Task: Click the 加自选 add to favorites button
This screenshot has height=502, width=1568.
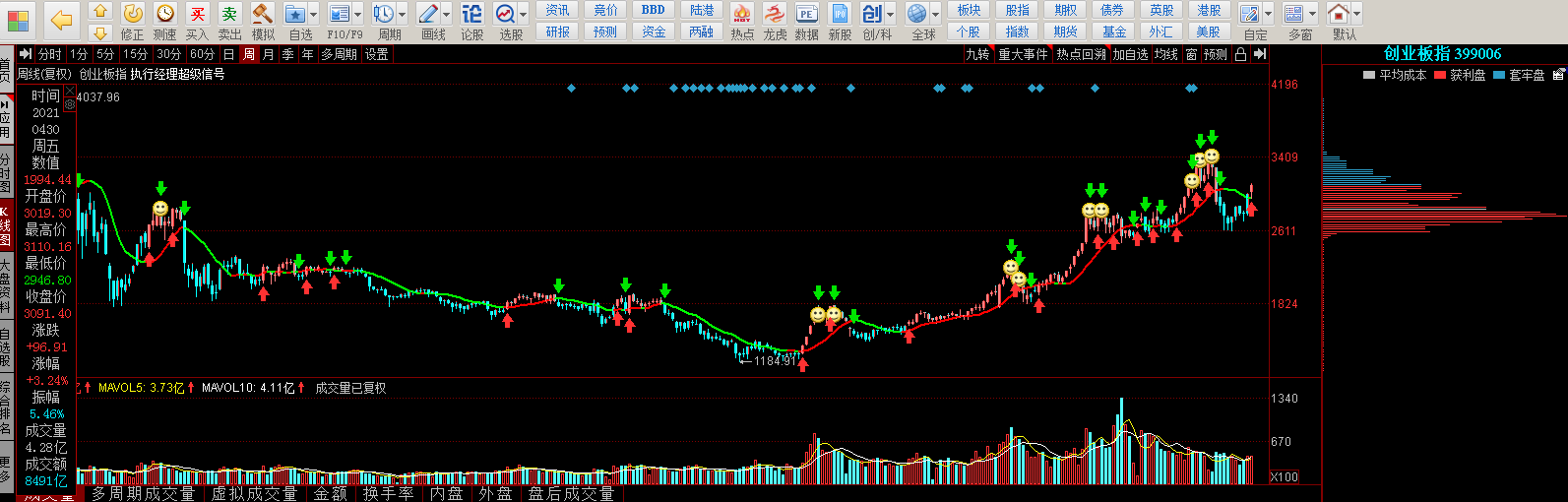Action: (1130, 54)
